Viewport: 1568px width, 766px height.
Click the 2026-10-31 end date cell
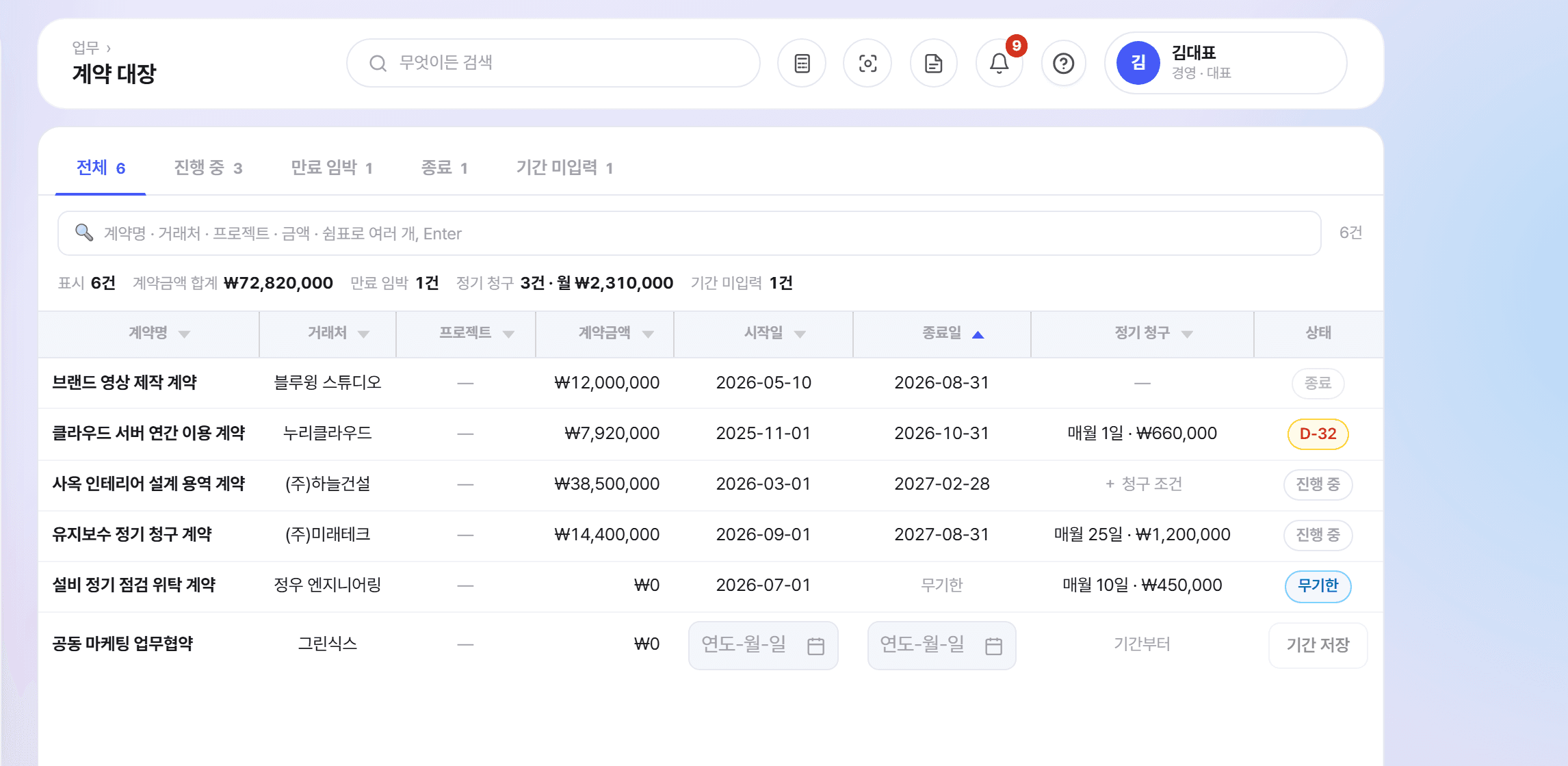pos(941,434)
